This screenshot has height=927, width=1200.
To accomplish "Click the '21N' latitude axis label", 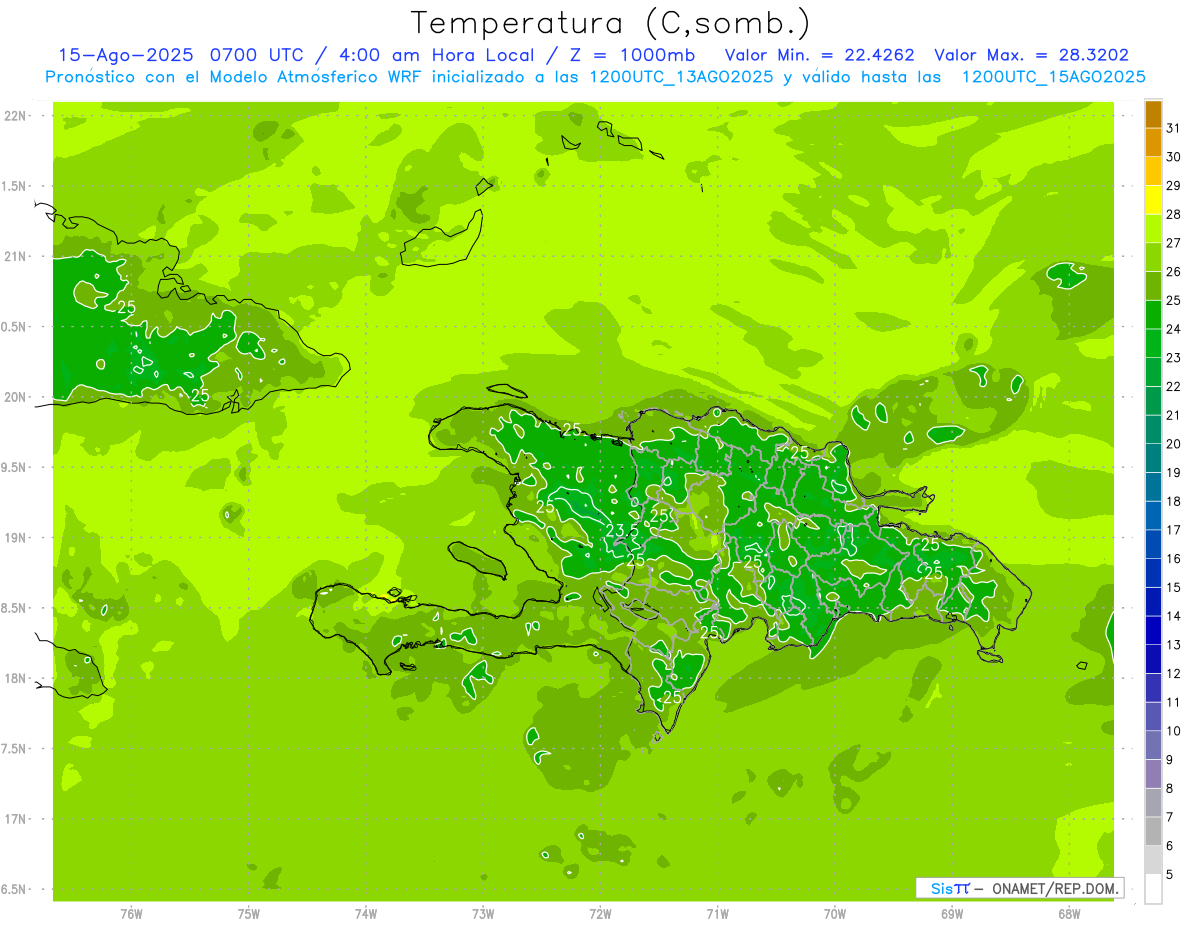I will 15,257.
